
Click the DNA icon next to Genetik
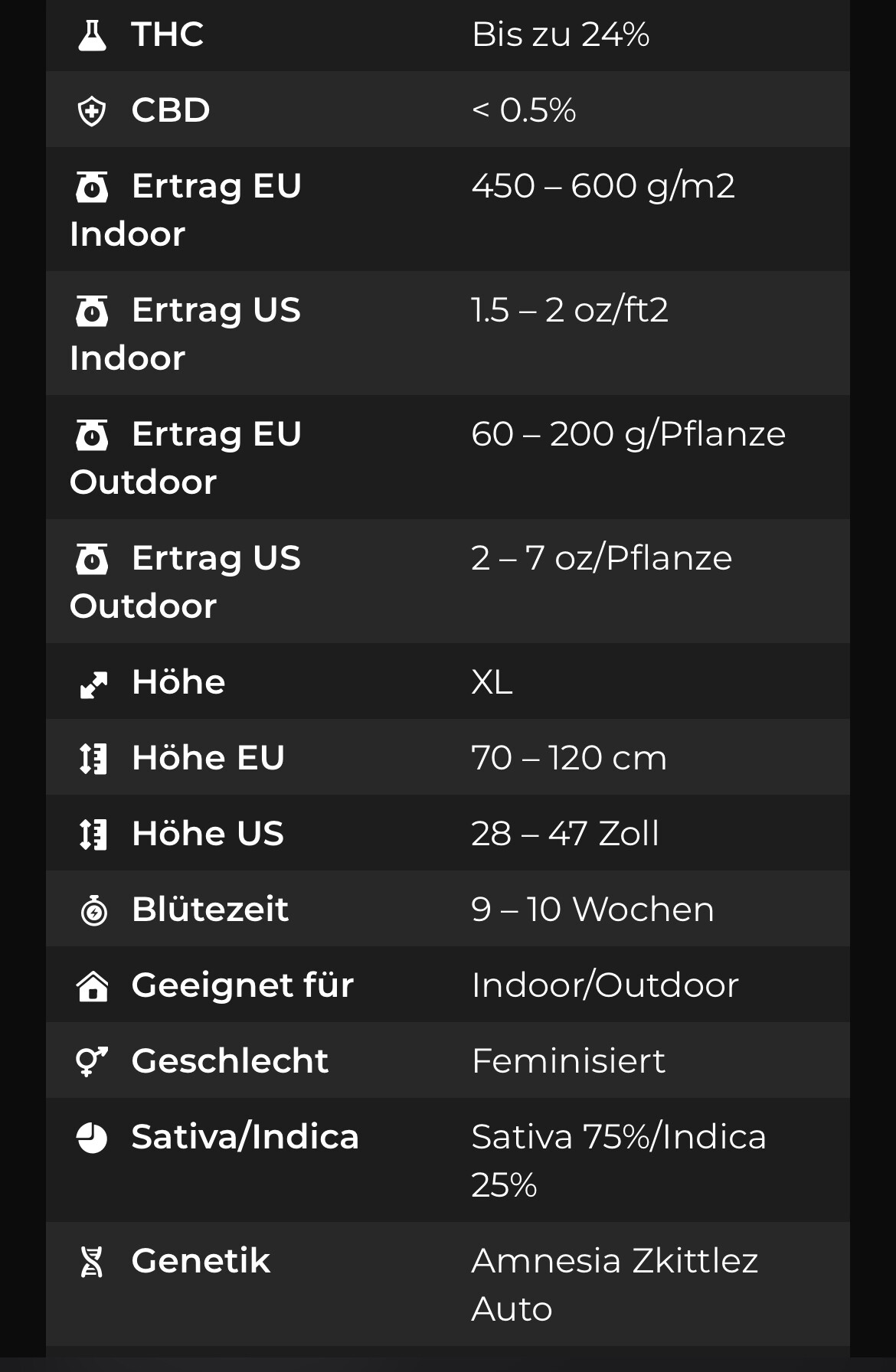[x=92, y=1262]
